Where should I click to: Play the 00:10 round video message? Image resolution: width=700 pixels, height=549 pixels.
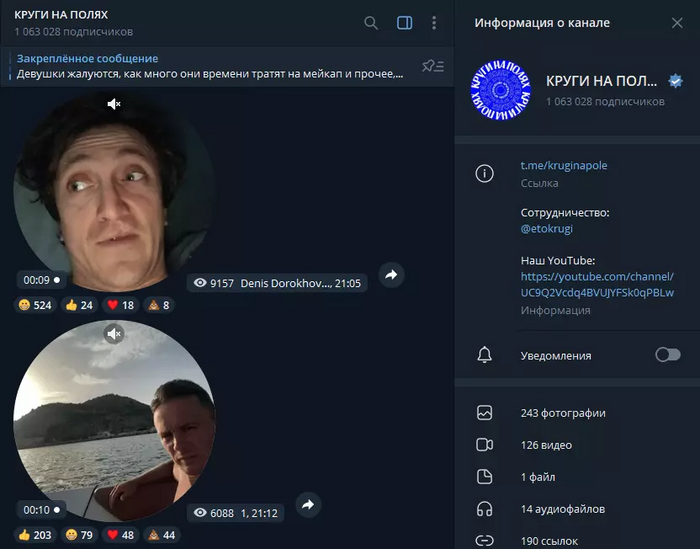[x=115, y=420]
